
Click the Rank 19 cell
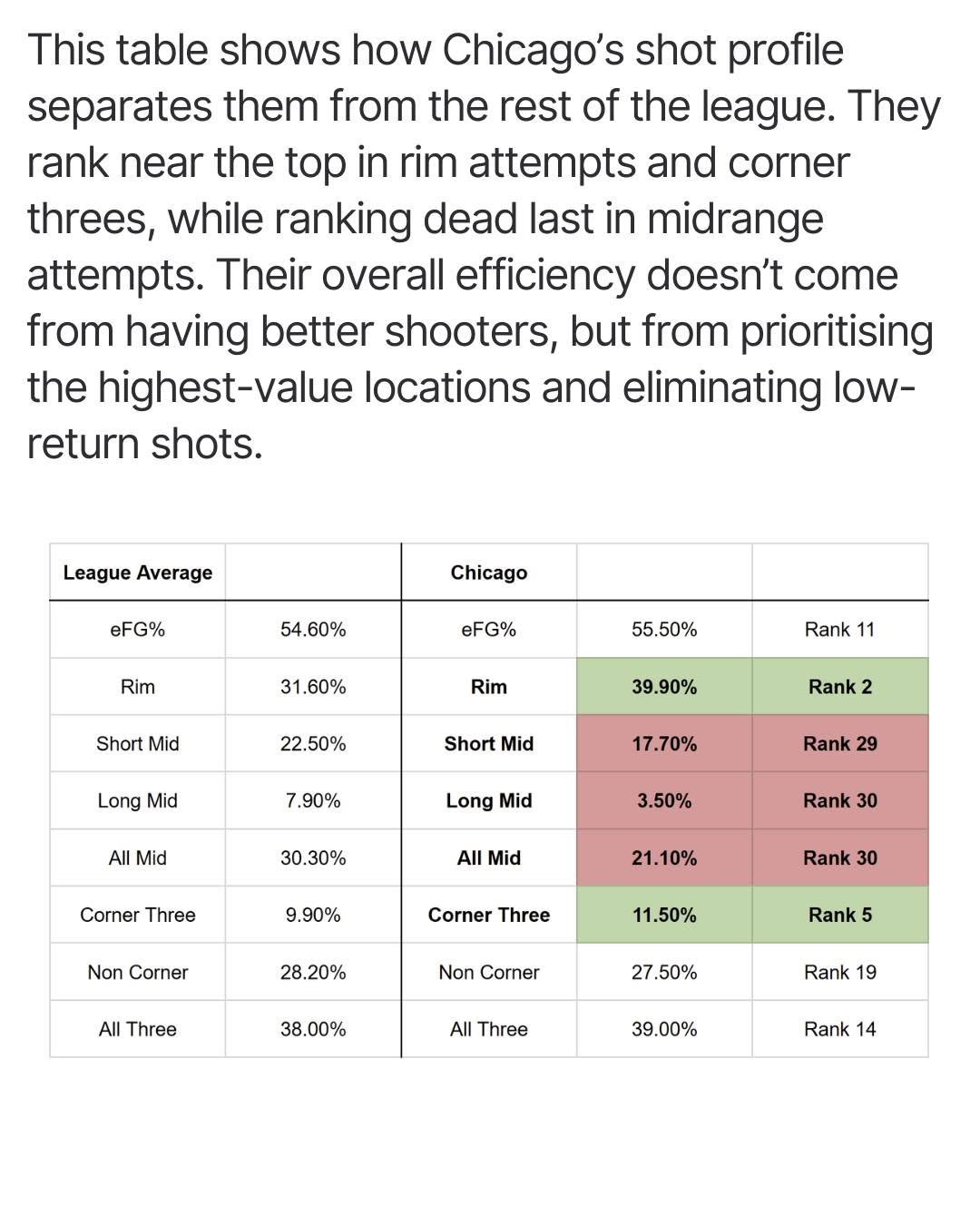[x=840, y=973]
